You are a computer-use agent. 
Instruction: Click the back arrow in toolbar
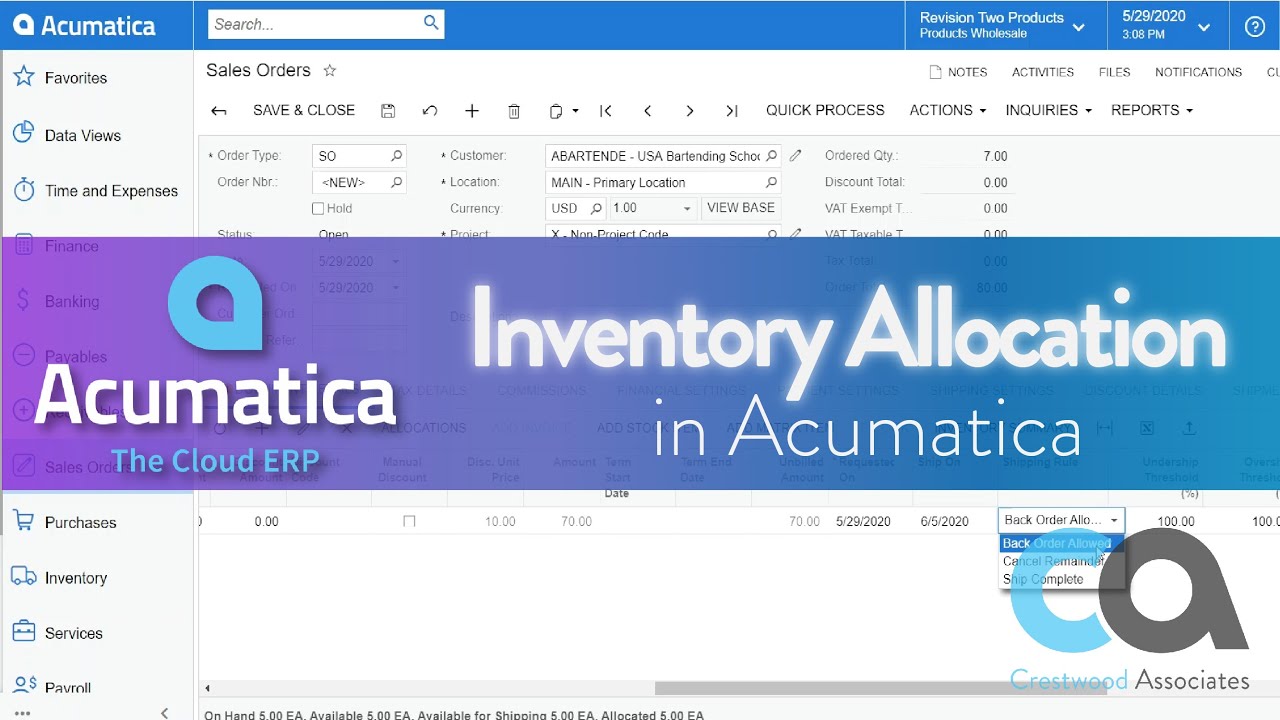219,111
